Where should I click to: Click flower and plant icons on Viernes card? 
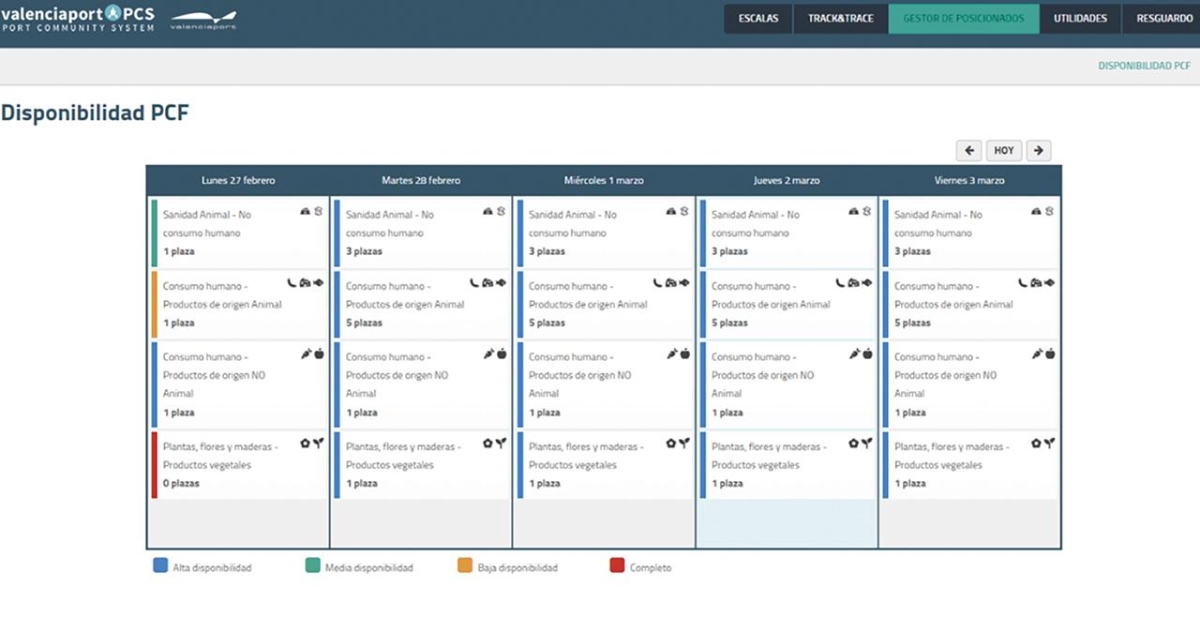1044,442
